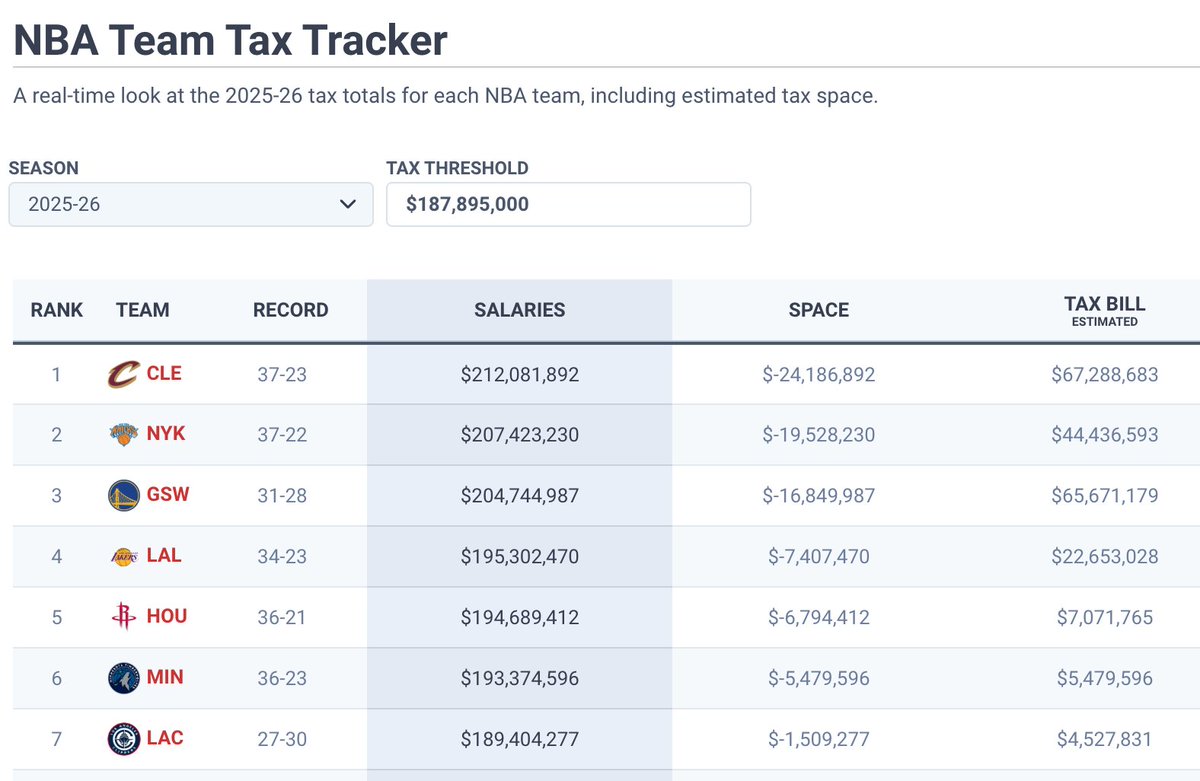Screen dimensions: 1200x781
Task: Open the GSW team link
Action: point(168,495)
